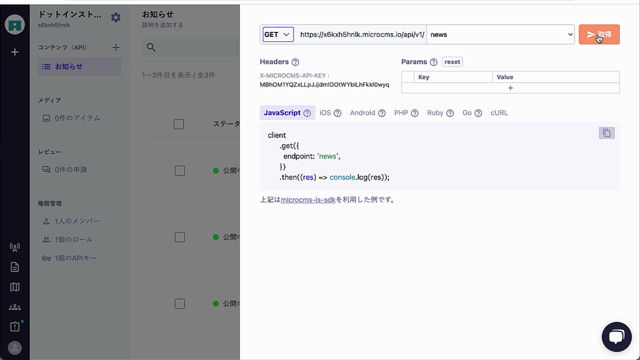The width and height of the screenshot is (640, 360).
Task: Open media 0件のアイテム entry
Action: [x=71, y=118]
